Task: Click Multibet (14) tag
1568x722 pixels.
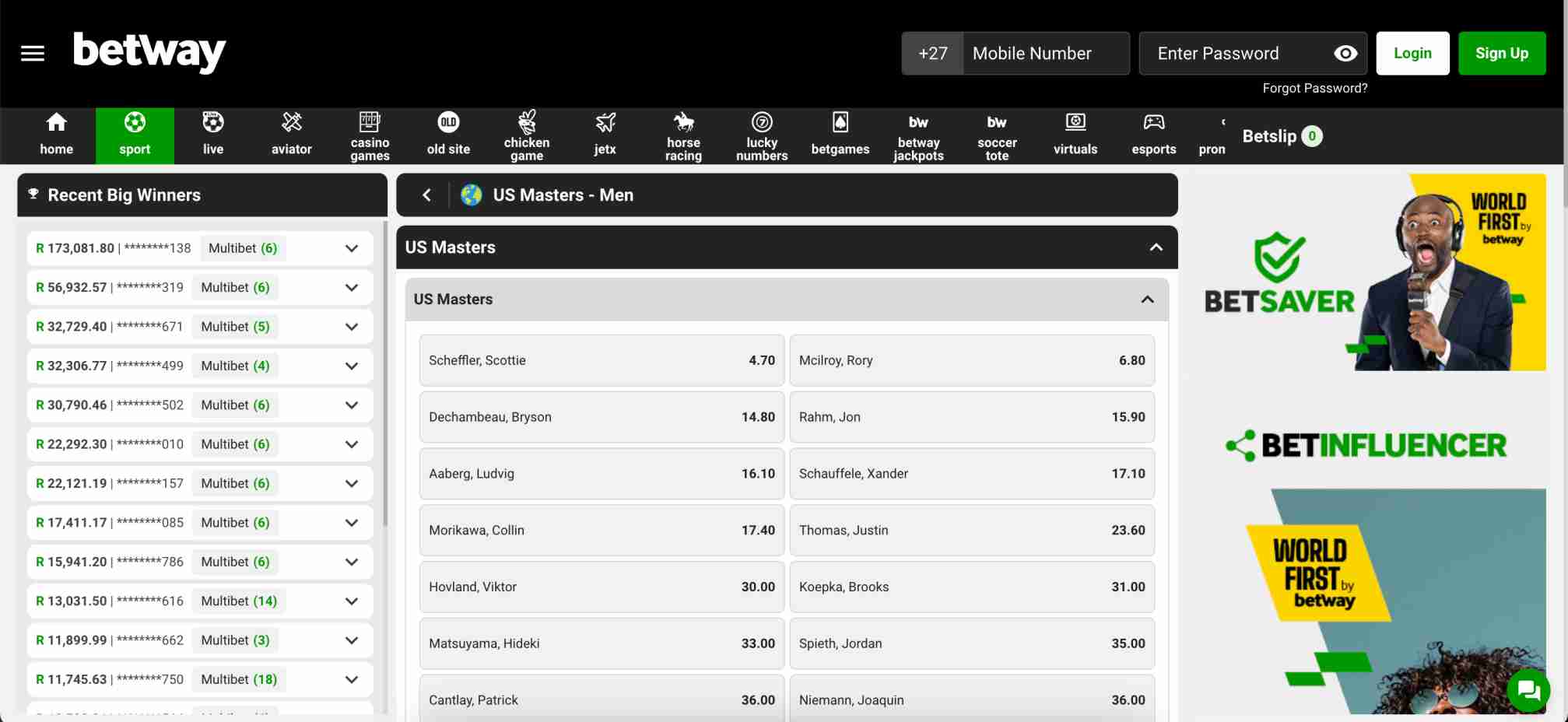Action: coord(239,601)
